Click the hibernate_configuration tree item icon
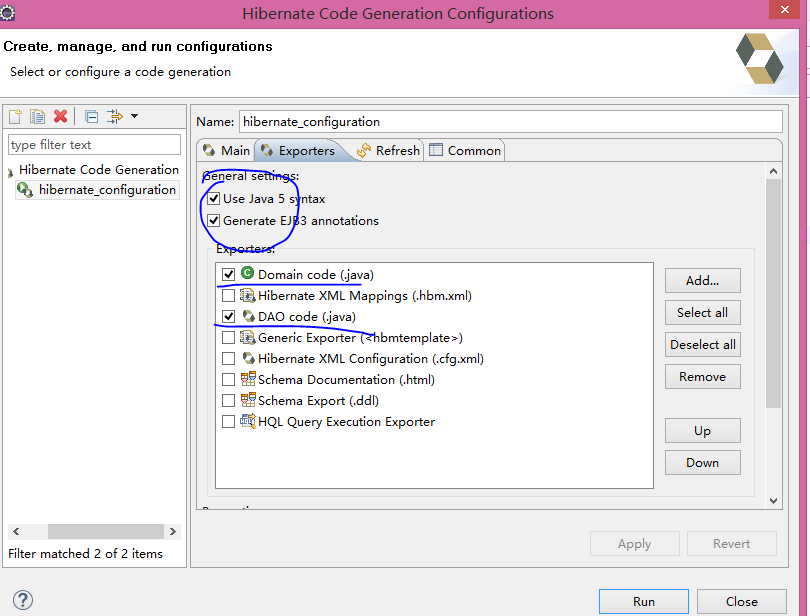The image size is (810, 616). 25,190
